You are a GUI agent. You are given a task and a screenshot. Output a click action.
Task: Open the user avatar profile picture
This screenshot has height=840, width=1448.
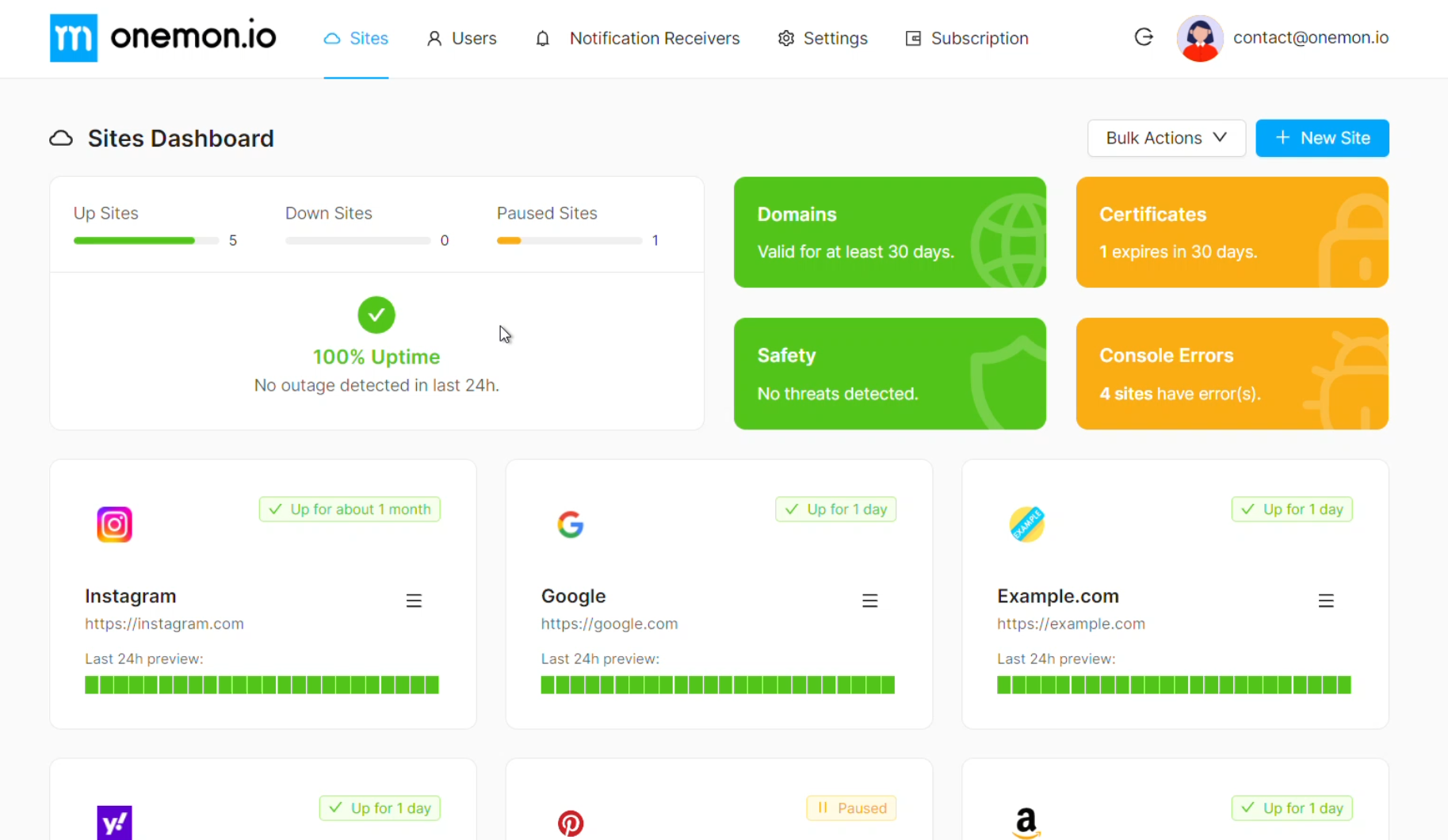(1199, 38)
